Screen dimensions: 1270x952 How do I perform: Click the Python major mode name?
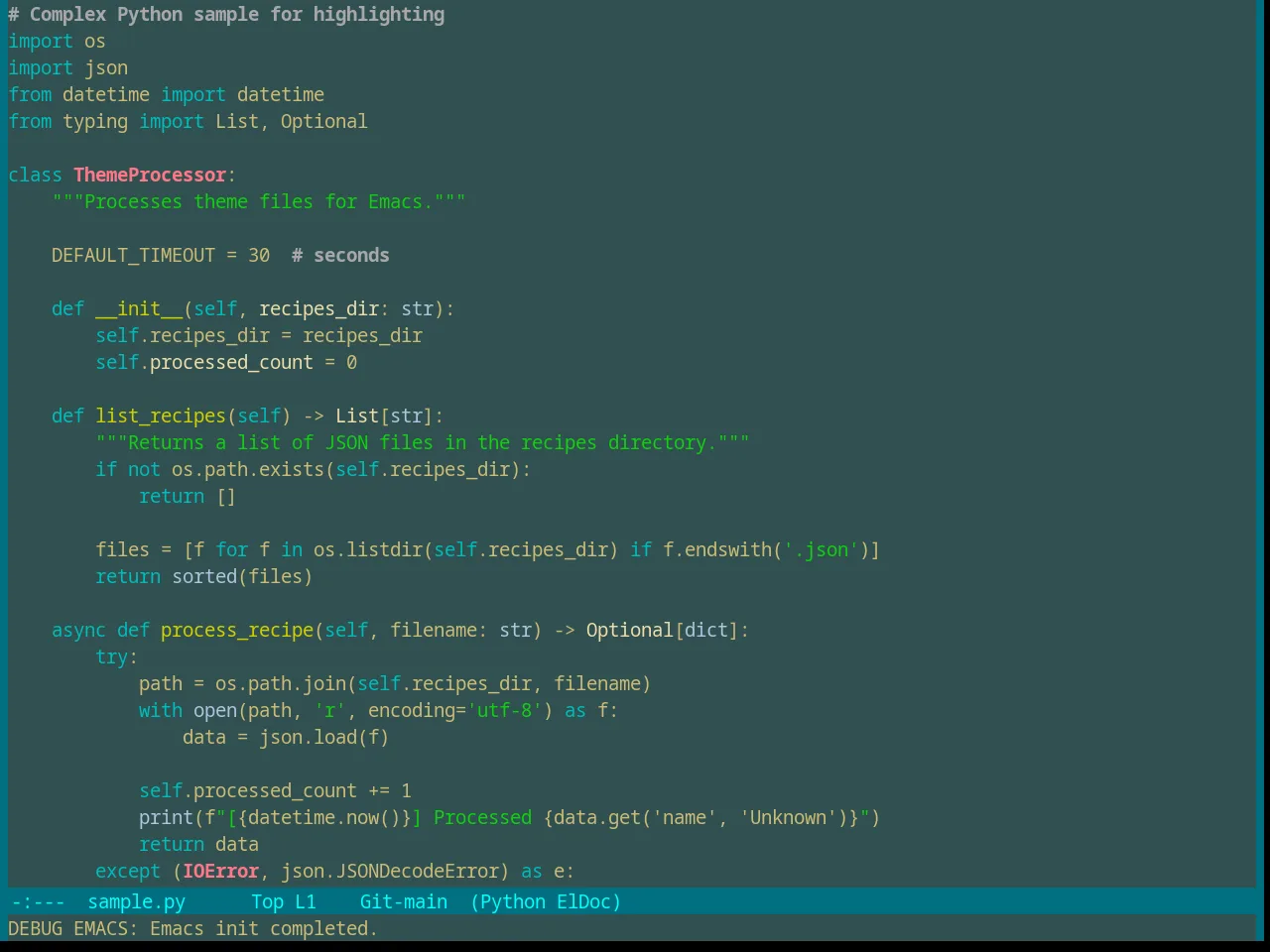click(x=513, y=901)
